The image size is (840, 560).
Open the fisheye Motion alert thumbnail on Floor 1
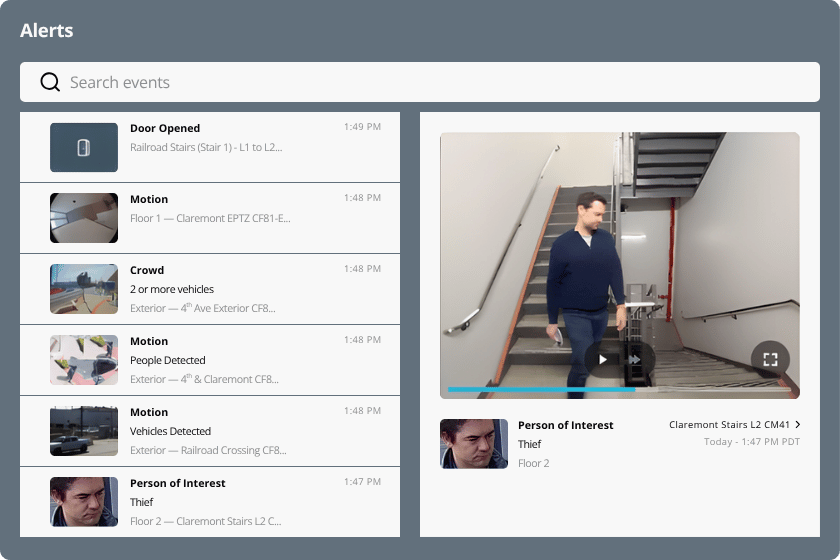pyautogui.click(x=84, y=218)
